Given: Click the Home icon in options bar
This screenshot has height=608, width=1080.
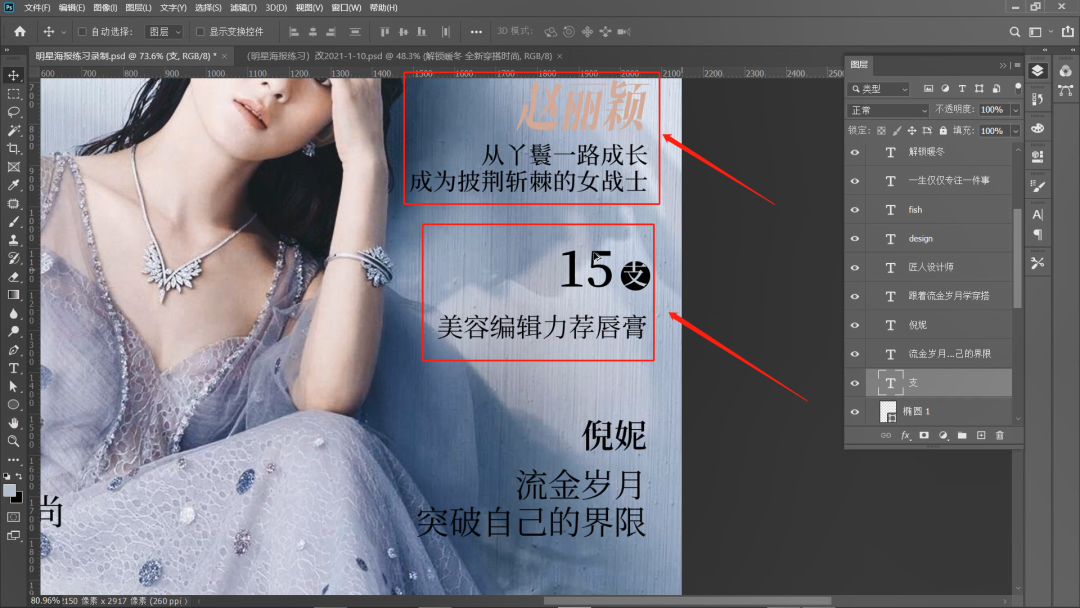Looking at the screenshot, I should pyautogui.click(x=20, y=32).
